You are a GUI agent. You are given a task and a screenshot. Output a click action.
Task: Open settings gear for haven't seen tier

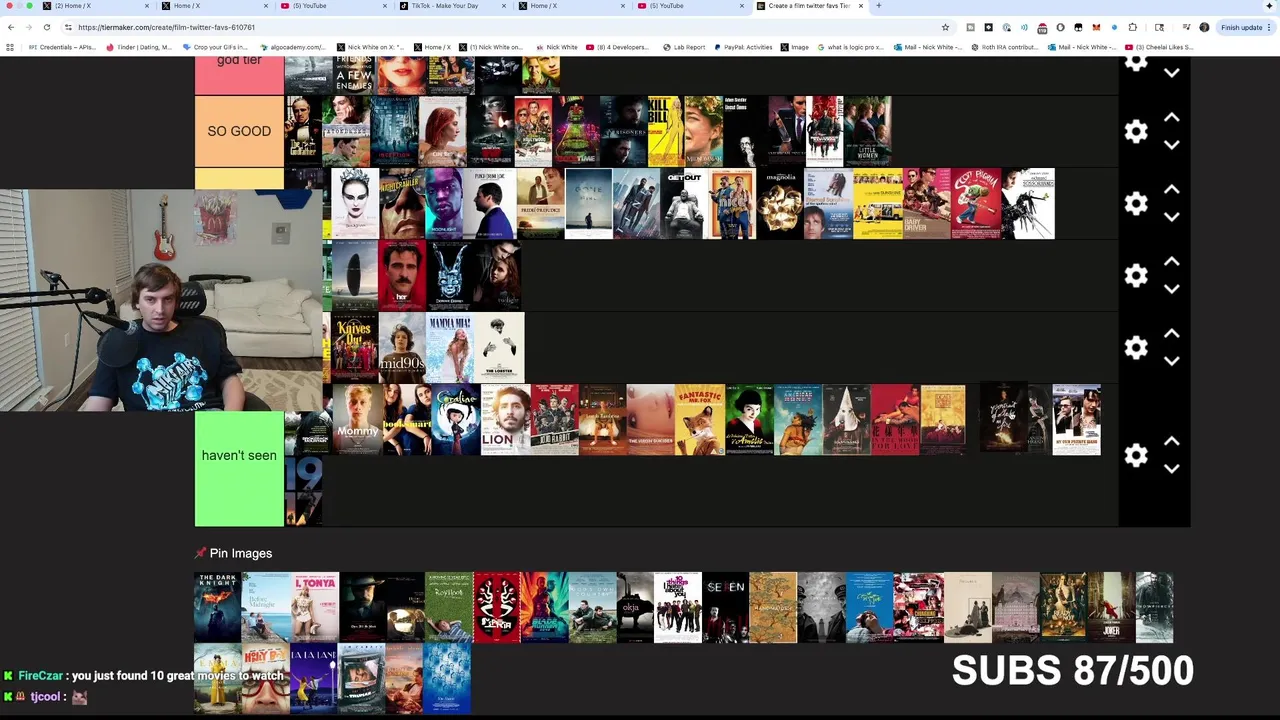click(x=1136, y=455)
